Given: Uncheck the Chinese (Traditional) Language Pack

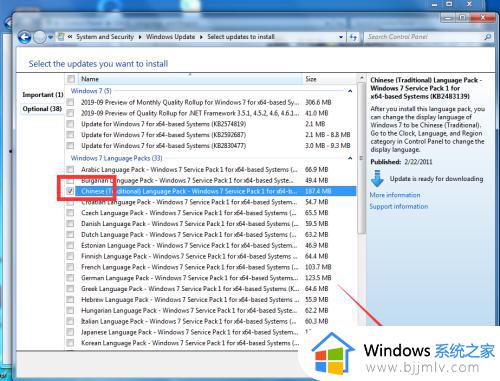Looking at the screenshot, I should [70, 191].
